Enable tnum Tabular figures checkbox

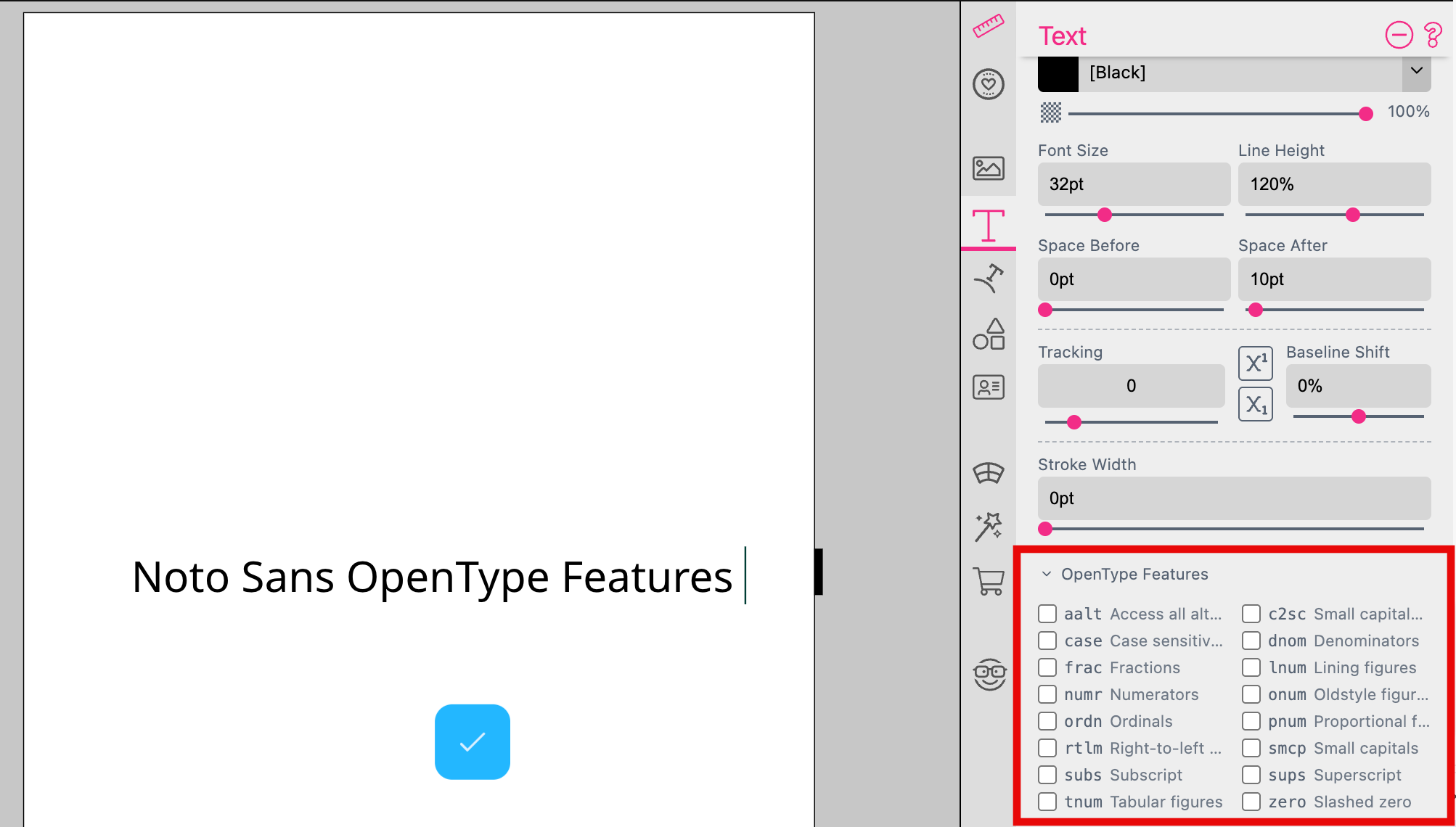click(1047, 802)
